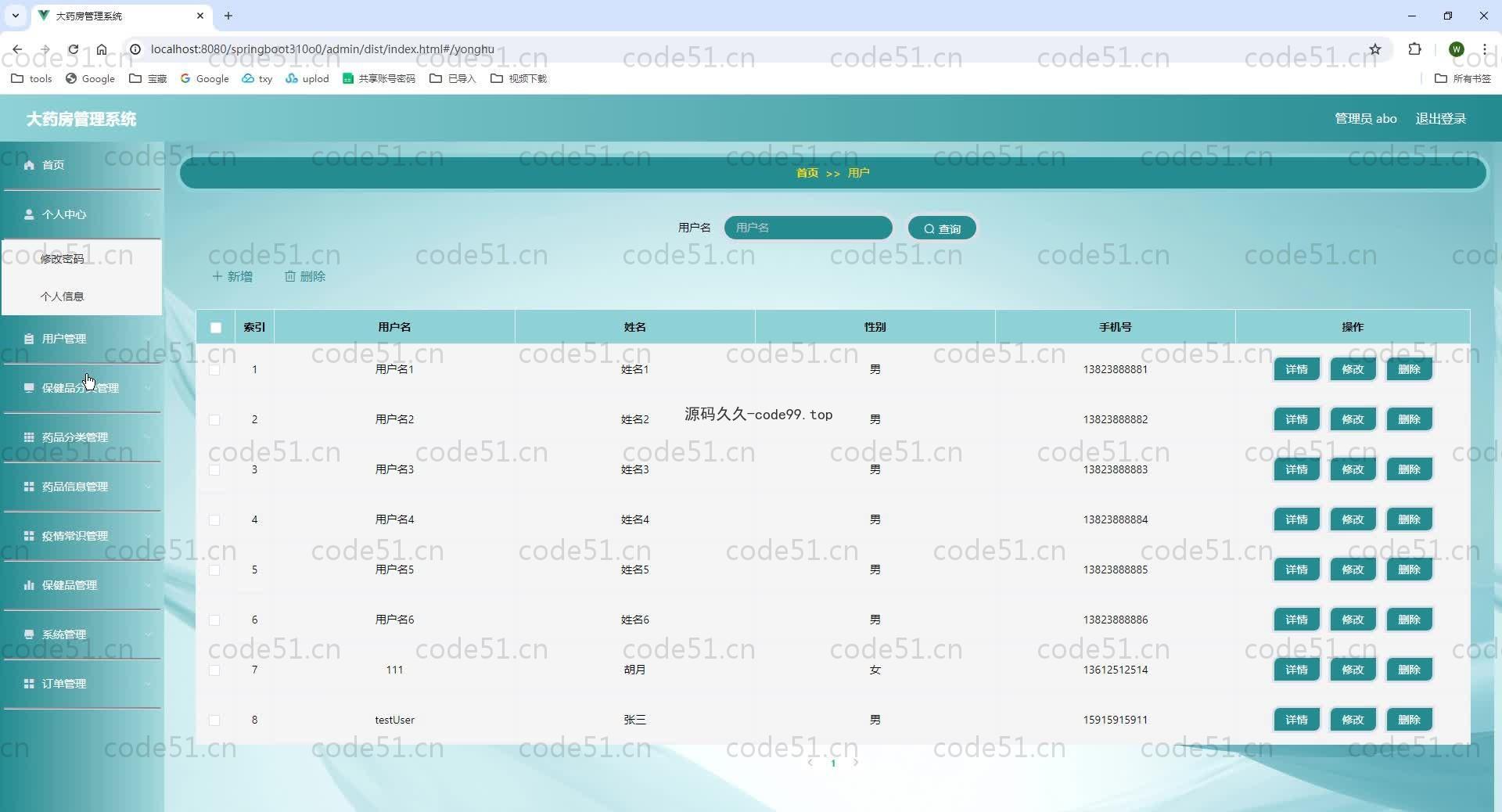Open the browser home page icon
1502x812 pixels.
(x=102, y=49)
